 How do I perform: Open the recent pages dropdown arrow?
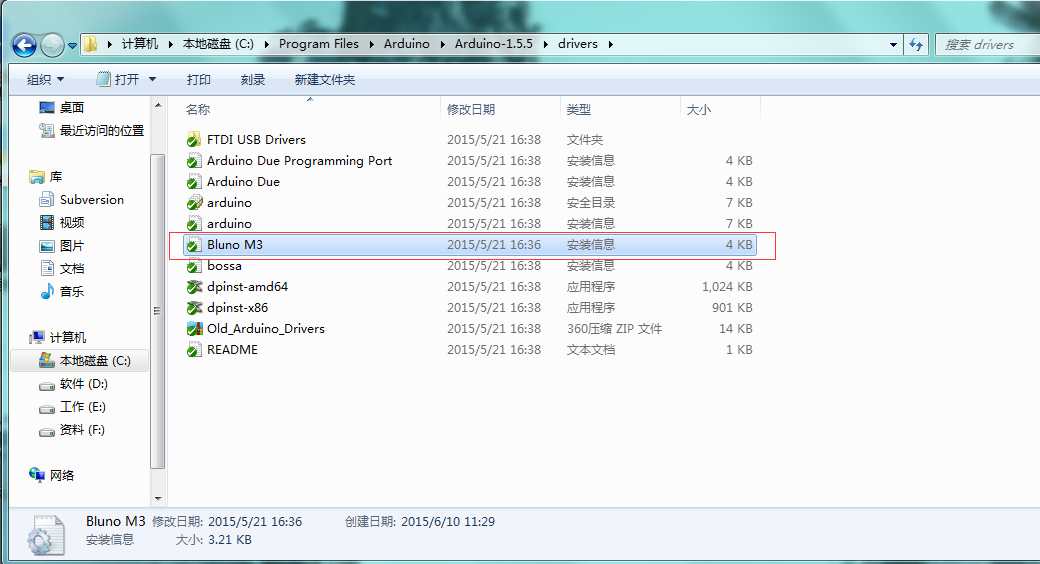(72, 46)
